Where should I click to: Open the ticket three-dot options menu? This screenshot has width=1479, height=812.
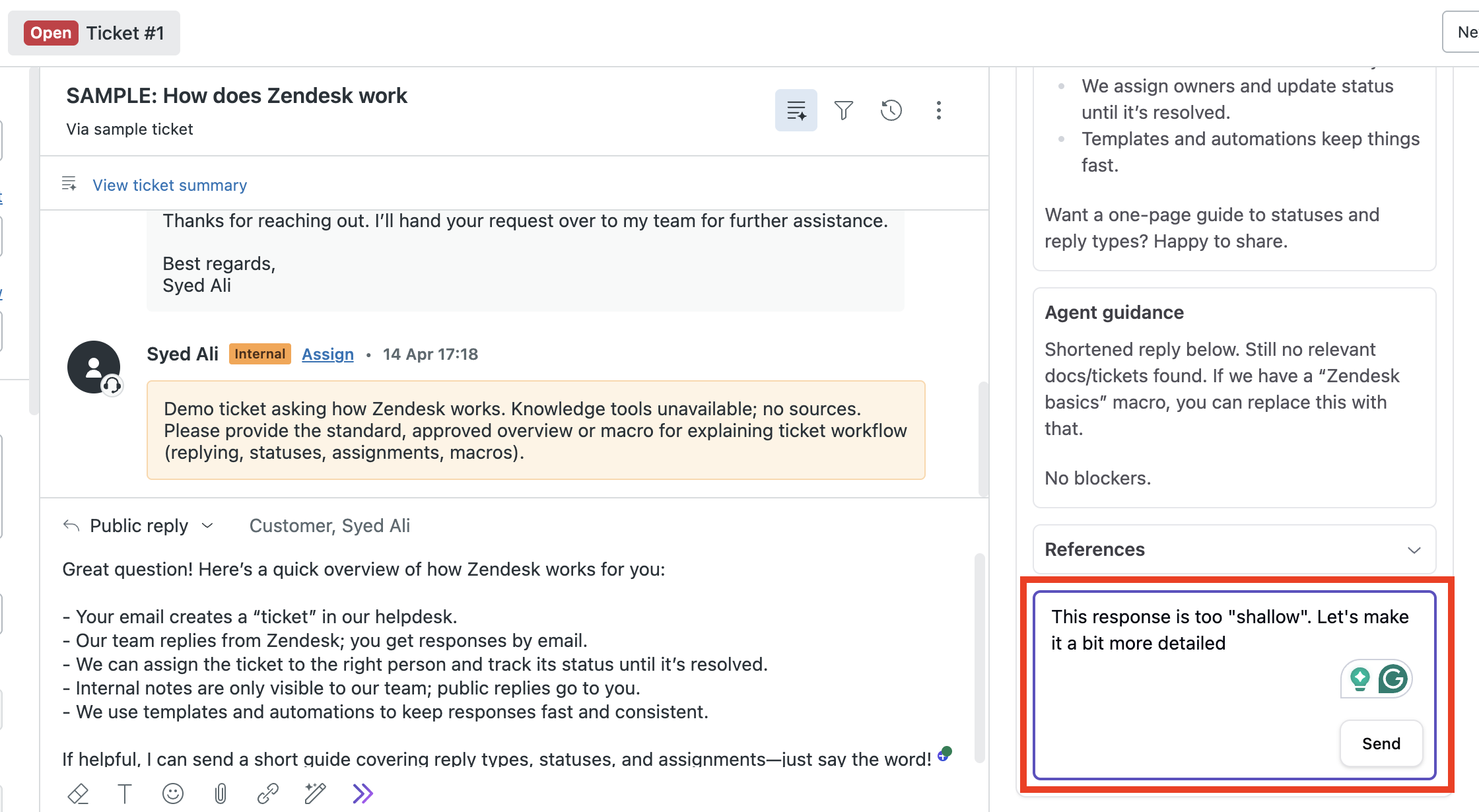939,110
